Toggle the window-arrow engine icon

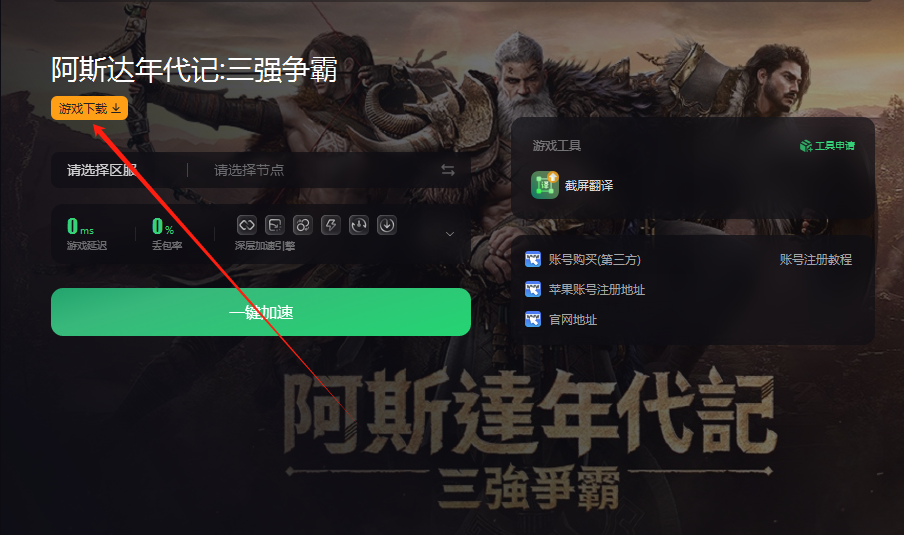274,225
